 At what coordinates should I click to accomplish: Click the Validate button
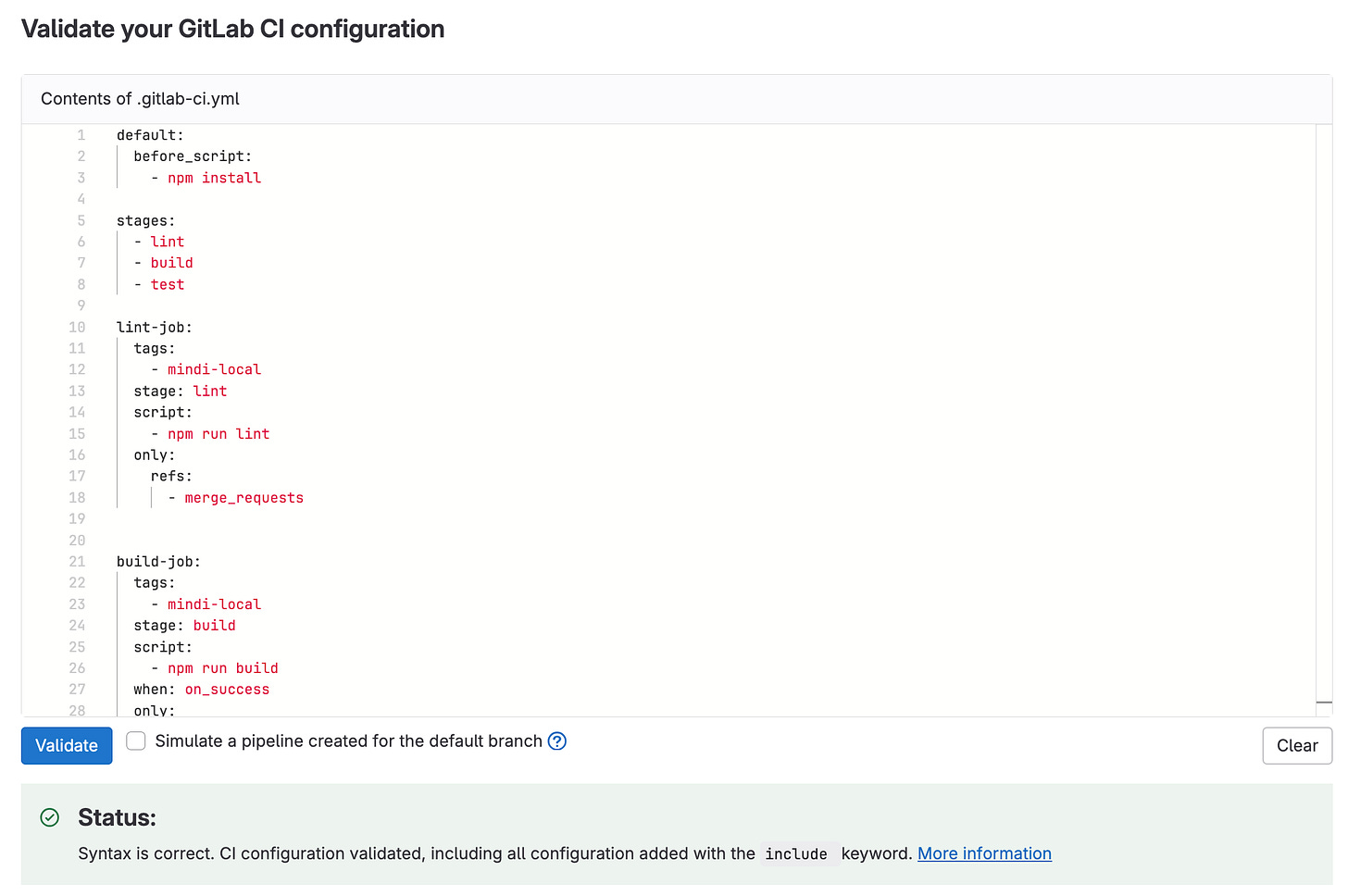pyautogui.click(x=66, y=745)
